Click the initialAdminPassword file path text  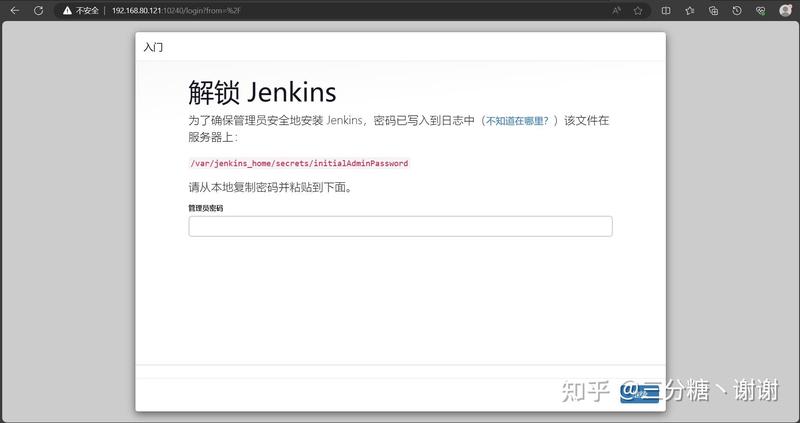299,163
